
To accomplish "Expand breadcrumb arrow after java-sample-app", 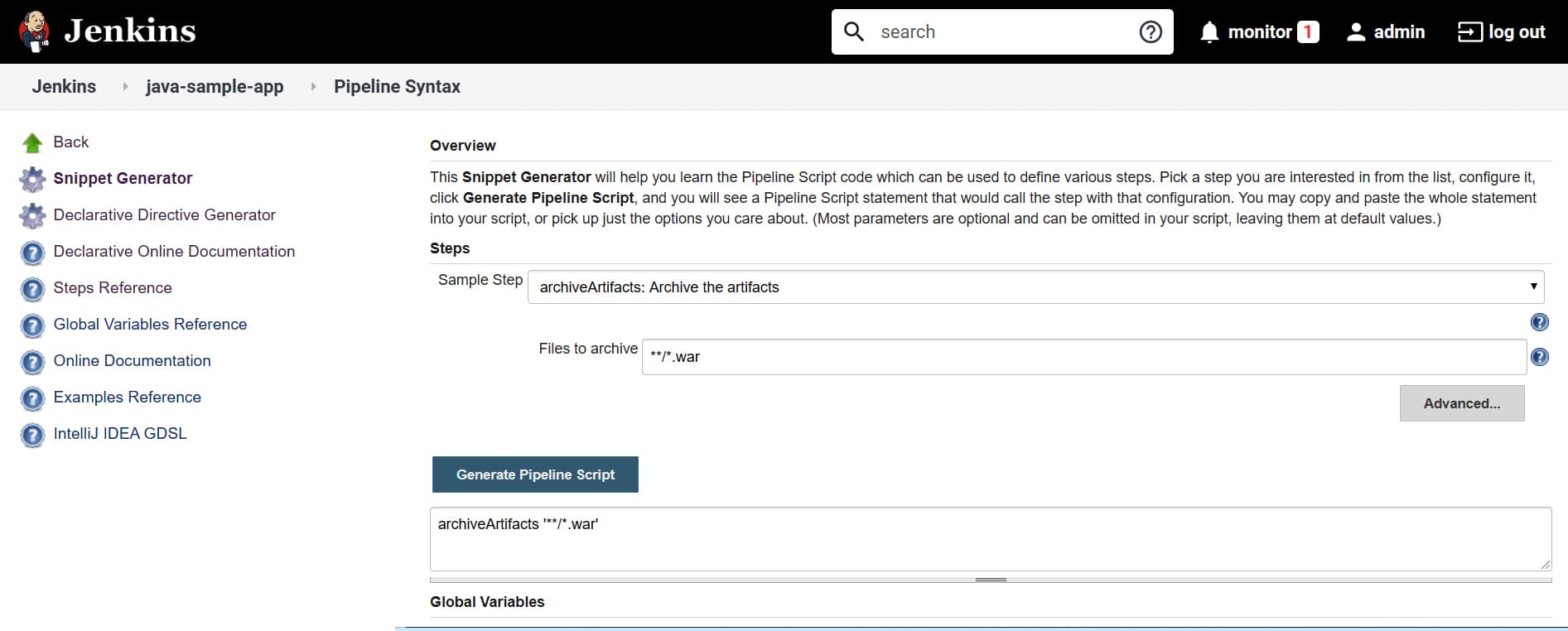I will click(x=313, y=87).
